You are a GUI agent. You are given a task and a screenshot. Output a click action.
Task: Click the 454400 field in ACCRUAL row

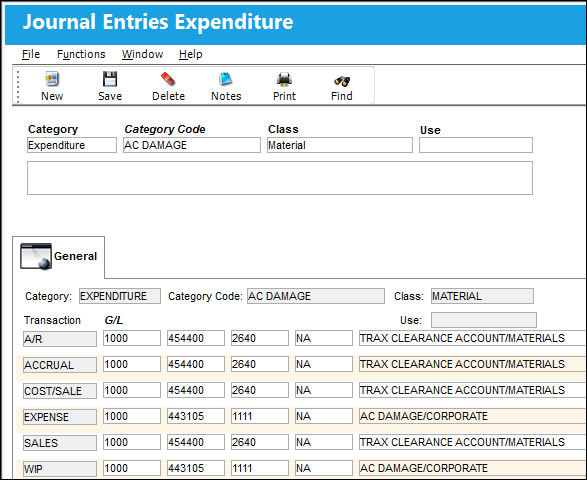point(196,364)
